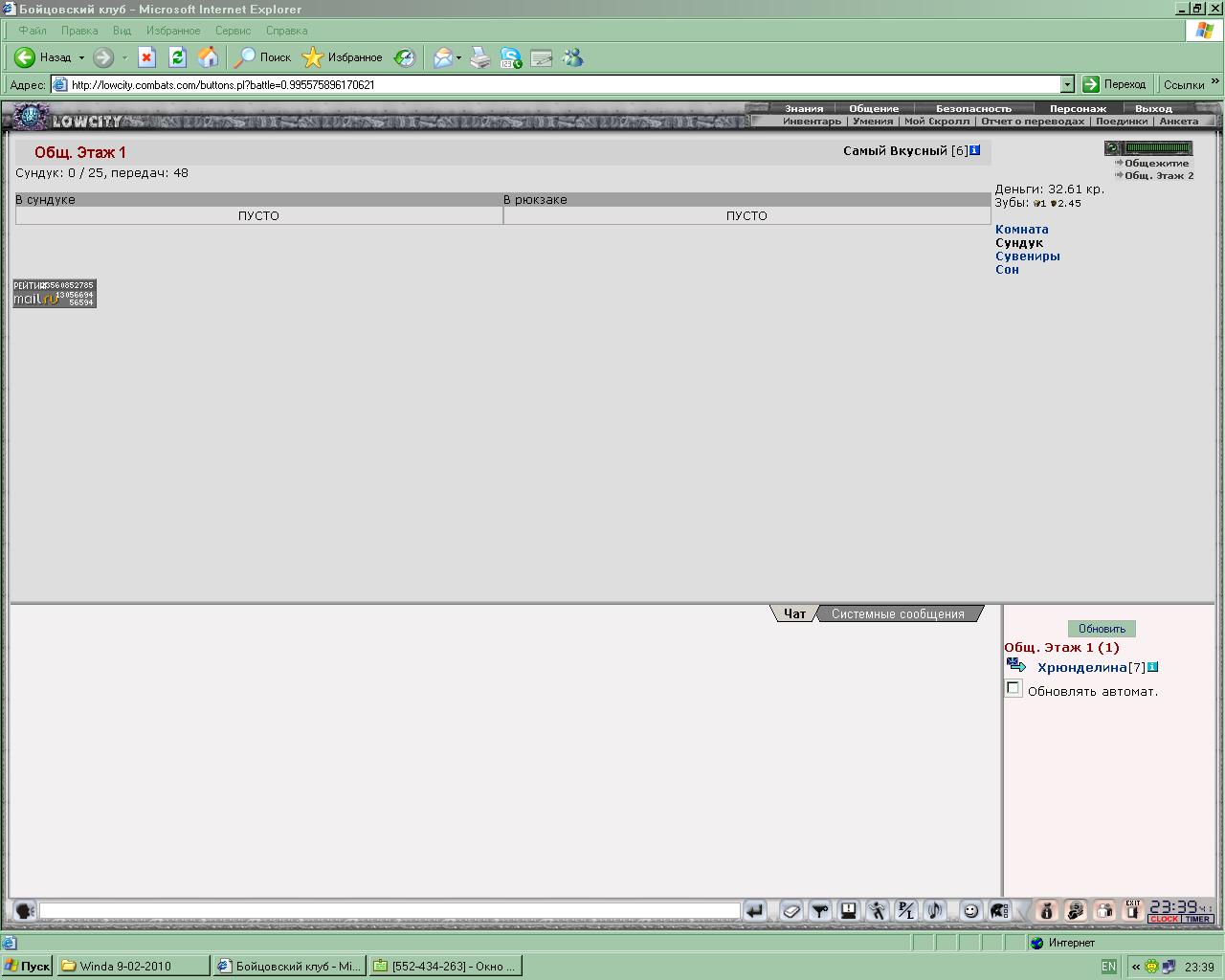
Task: Click the EXIT door icon in bottom bar
Action: pyautogui.click(x=1133, y=910)
